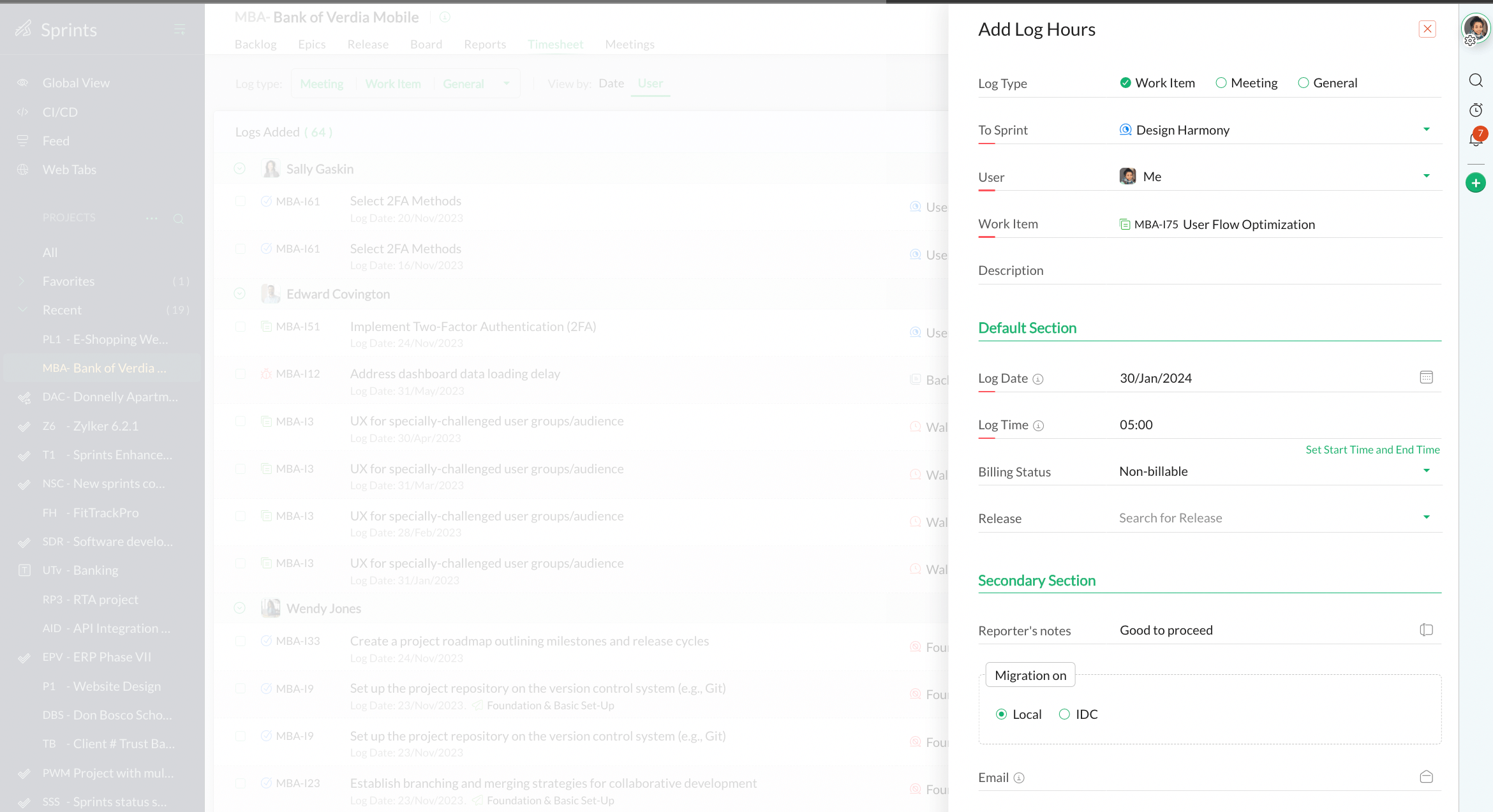Switch to the Release tab
The height and width of the screenshot is (812, 1493).
tap(368, 45)
